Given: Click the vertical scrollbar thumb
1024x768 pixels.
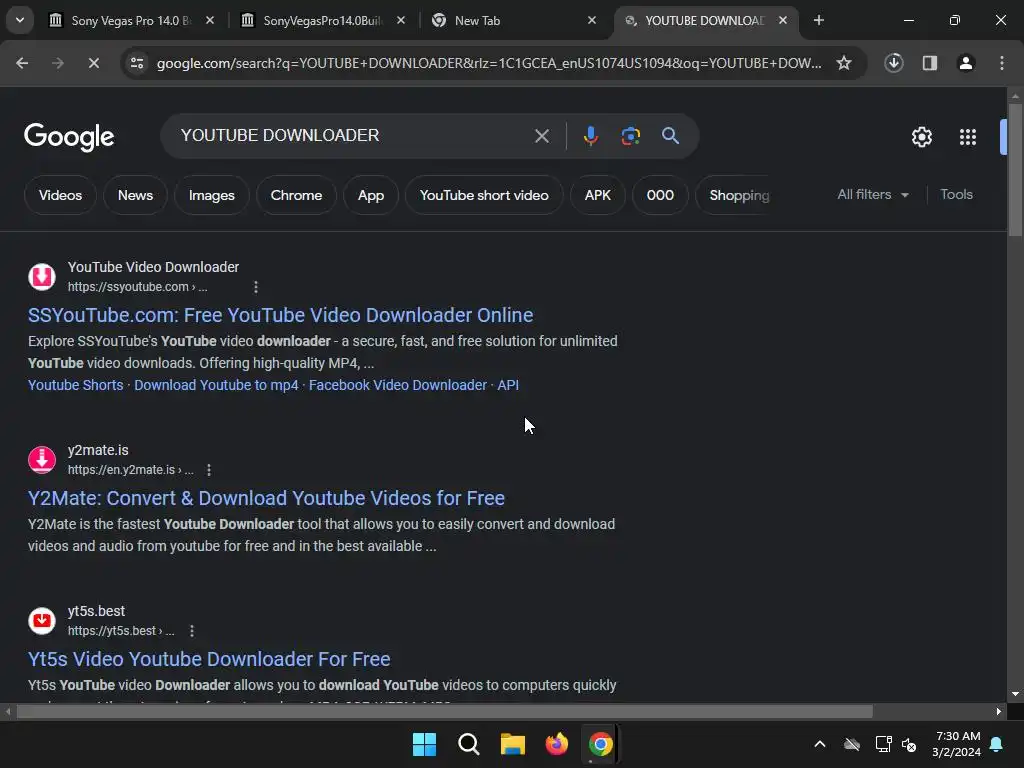Looking at the screenshot, I should tap(1015, 170).
